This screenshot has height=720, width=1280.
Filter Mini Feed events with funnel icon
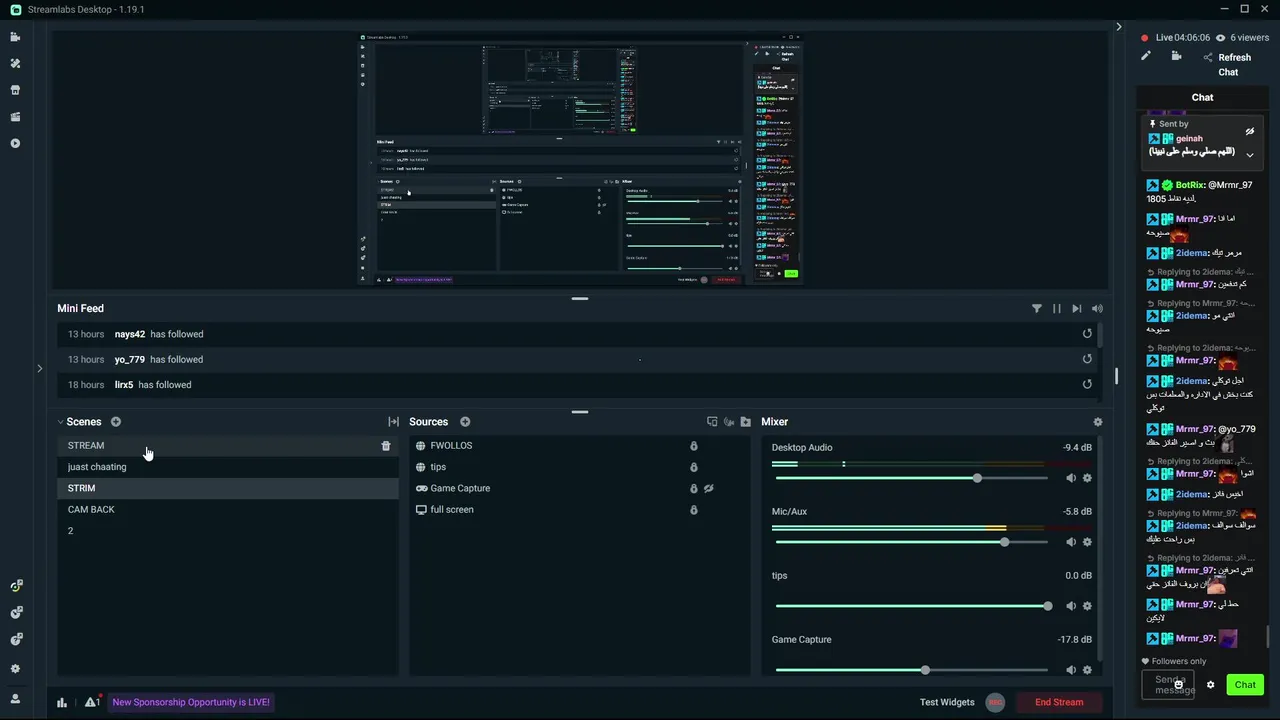[x=1037, y=309]
